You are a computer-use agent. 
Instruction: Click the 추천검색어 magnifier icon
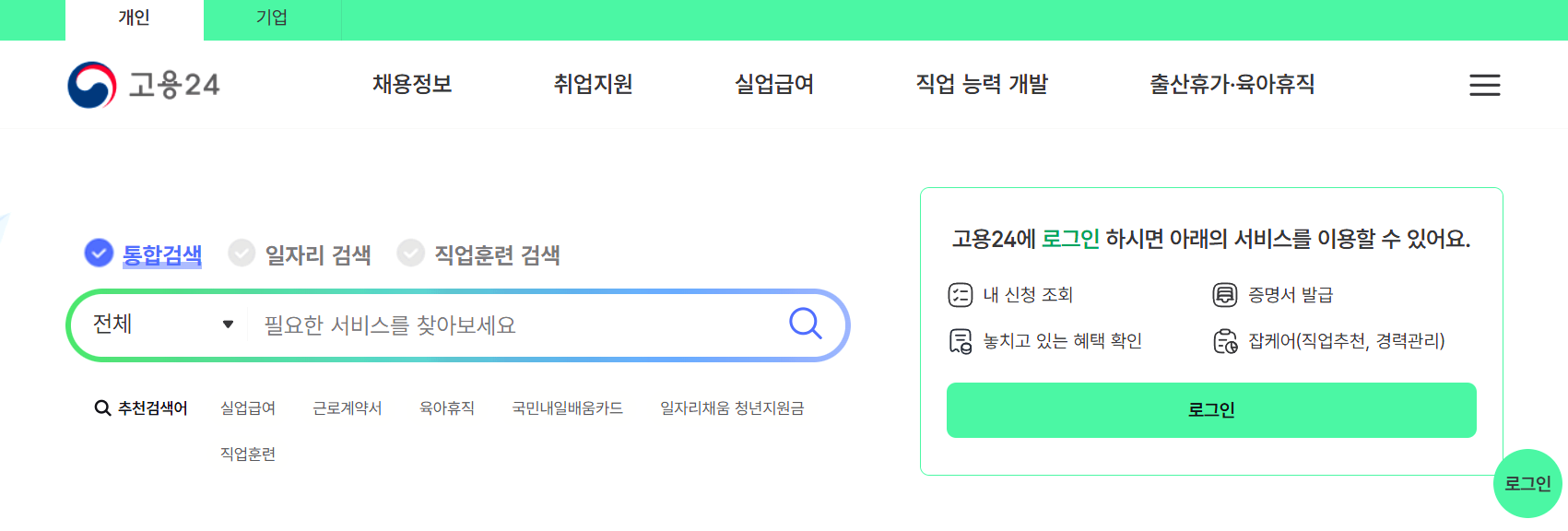pyautogui.click(x=101, y=407)
